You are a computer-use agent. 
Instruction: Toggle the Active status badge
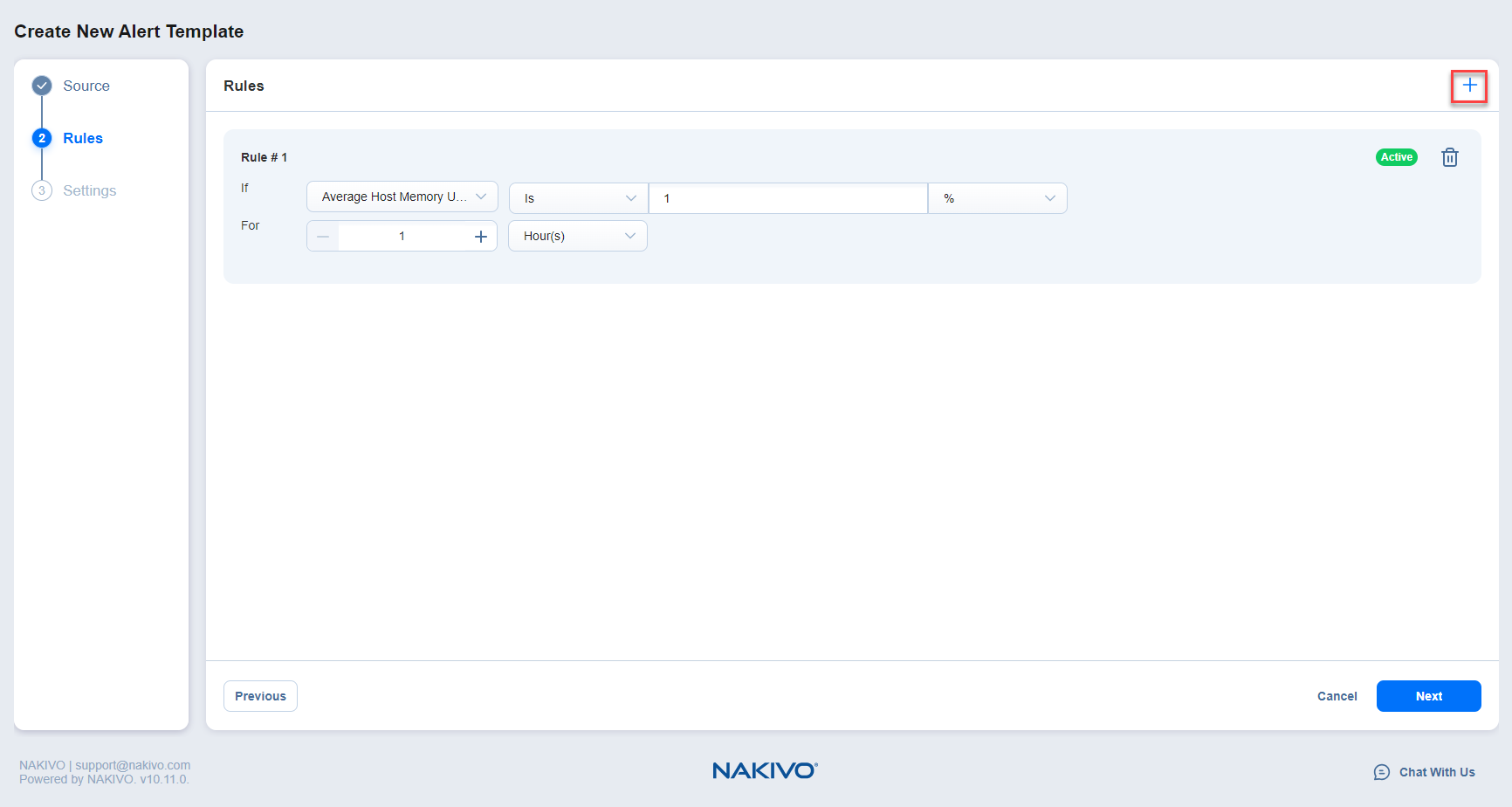pos(1396,157)
